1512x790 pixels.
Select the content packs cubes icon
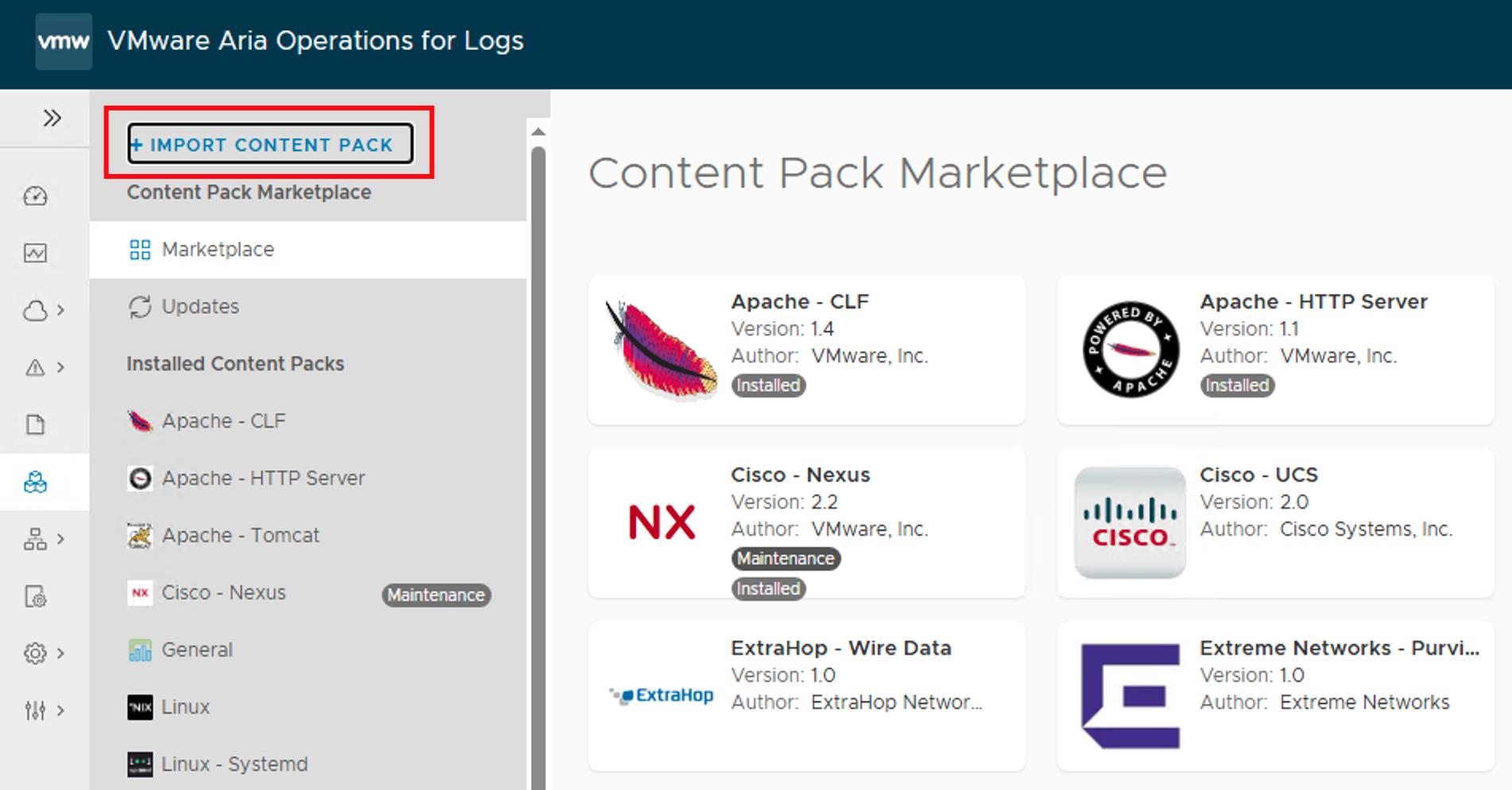tap(35, 482)
